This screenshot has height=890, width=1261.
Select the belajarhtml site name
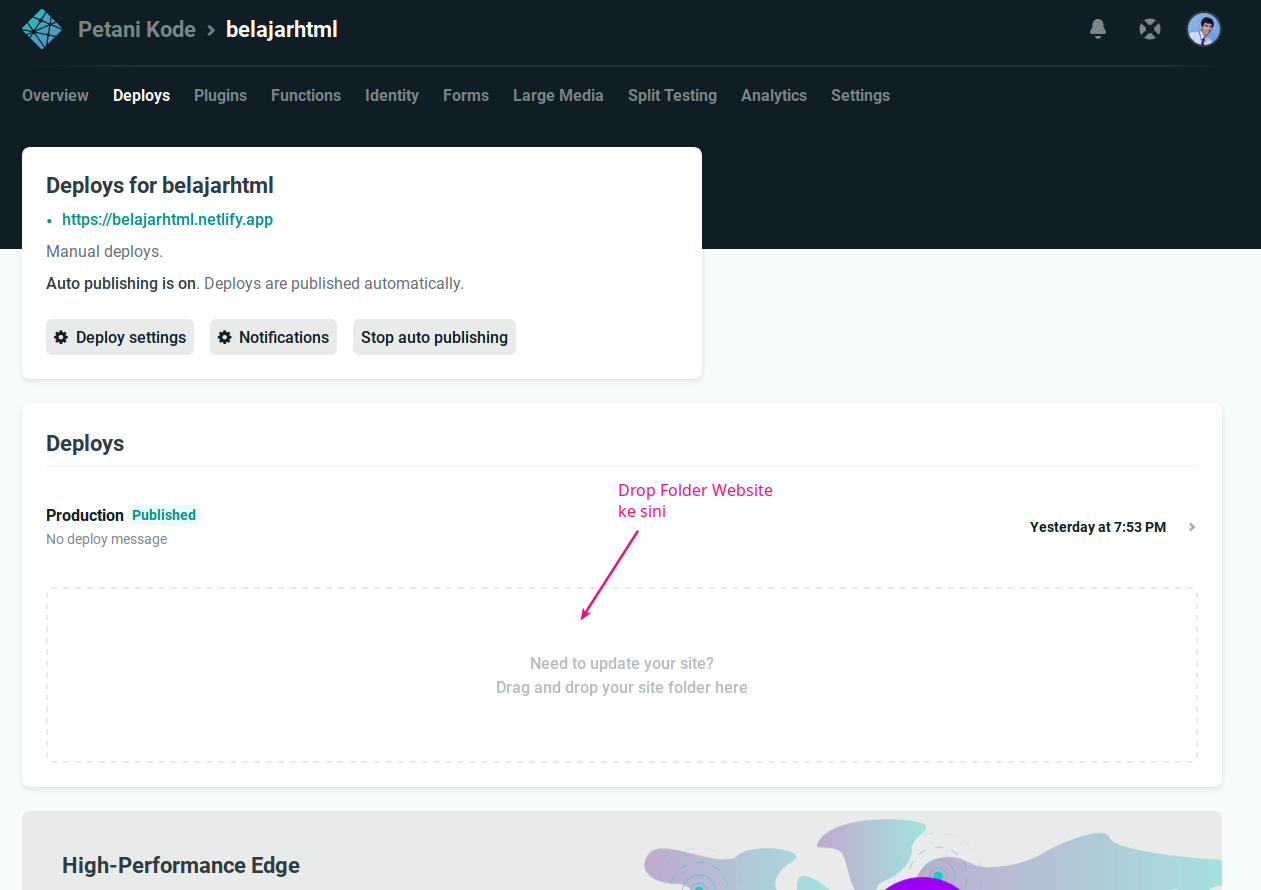tap(281, 29)
